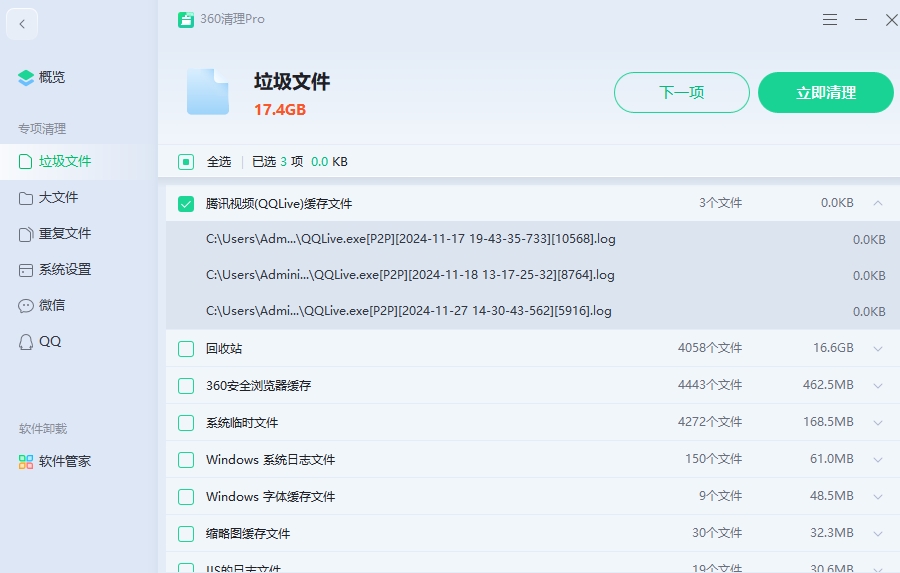Click the 立即清理 button

pos(825,92)
